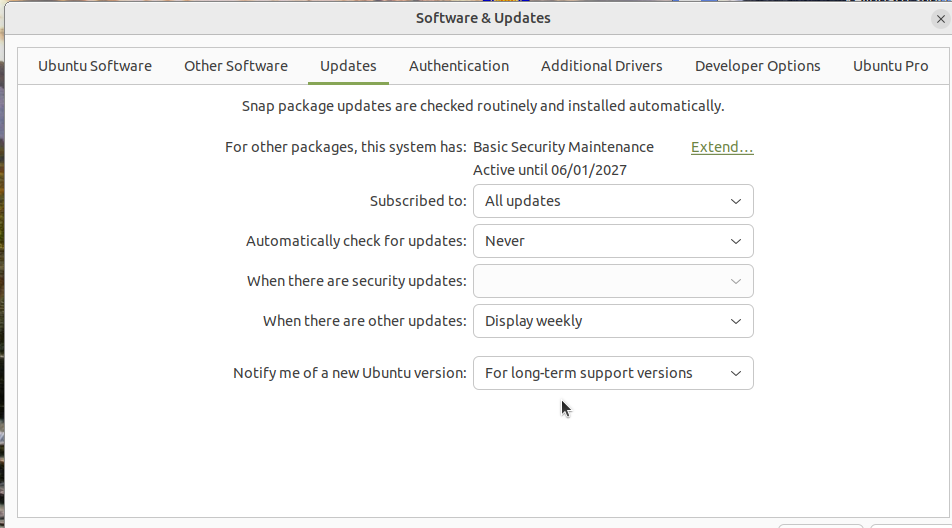Open the 'For long-term support versions' dropdown

pyautogui.click(x=613, y=373)
